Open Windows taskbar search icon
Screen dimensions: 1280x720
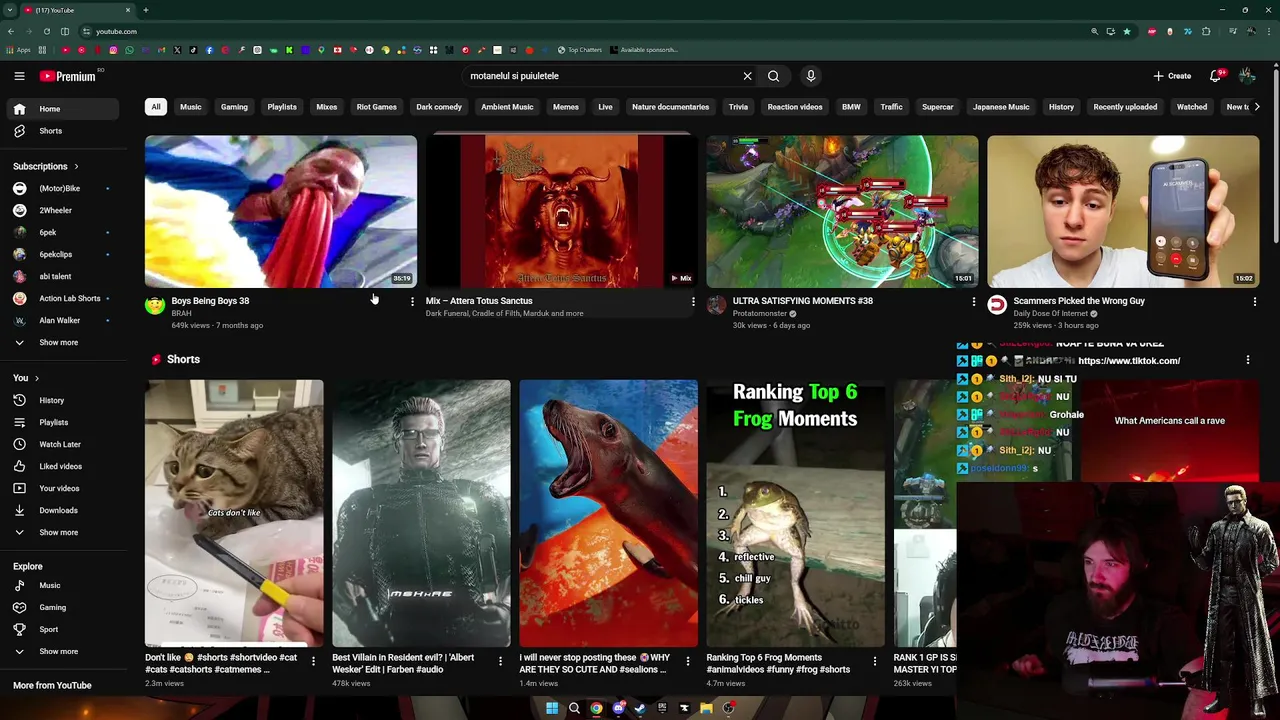(x=574, y=708)
